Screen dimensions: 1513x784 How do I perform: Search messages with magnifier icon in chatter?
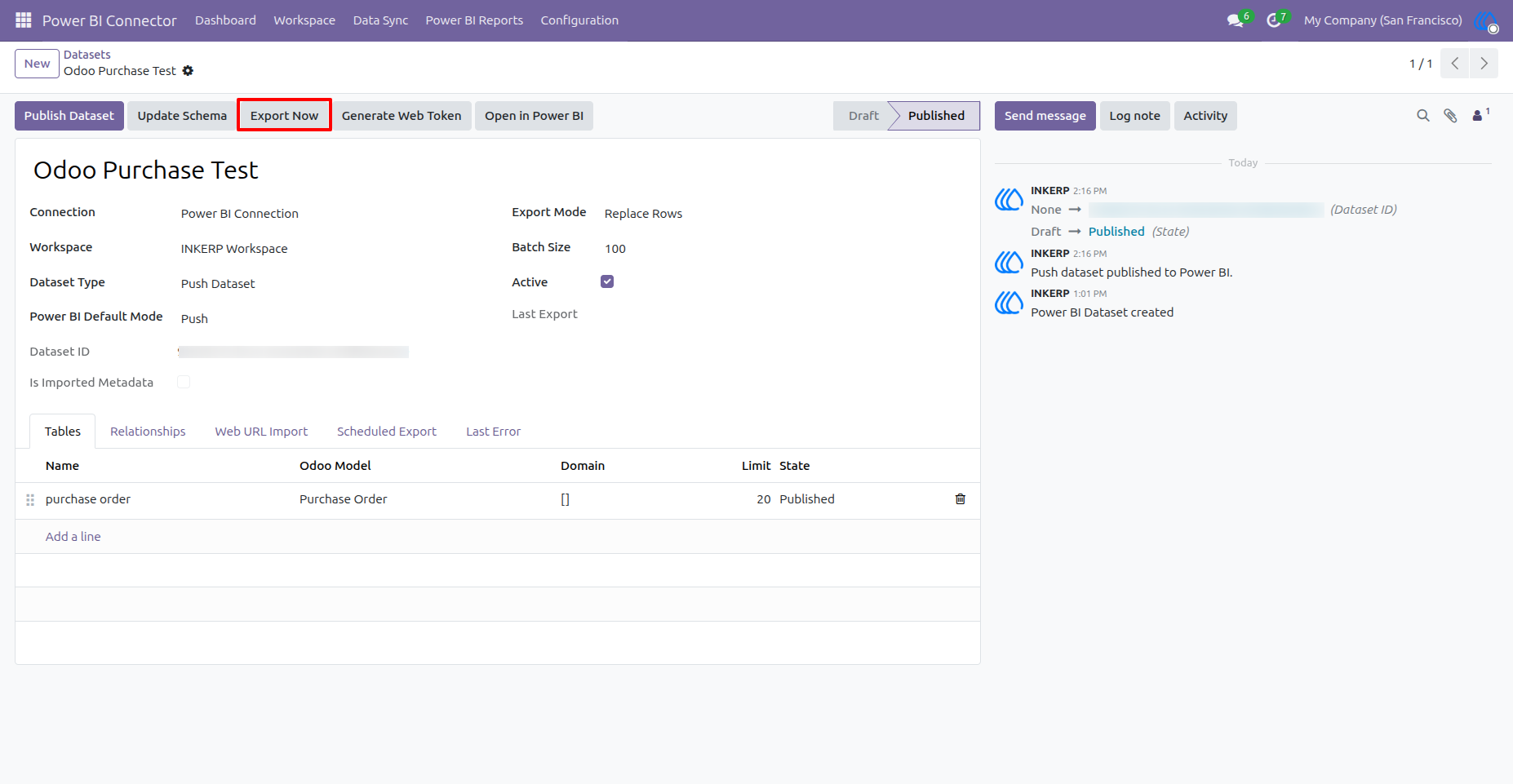(1423, 116)
